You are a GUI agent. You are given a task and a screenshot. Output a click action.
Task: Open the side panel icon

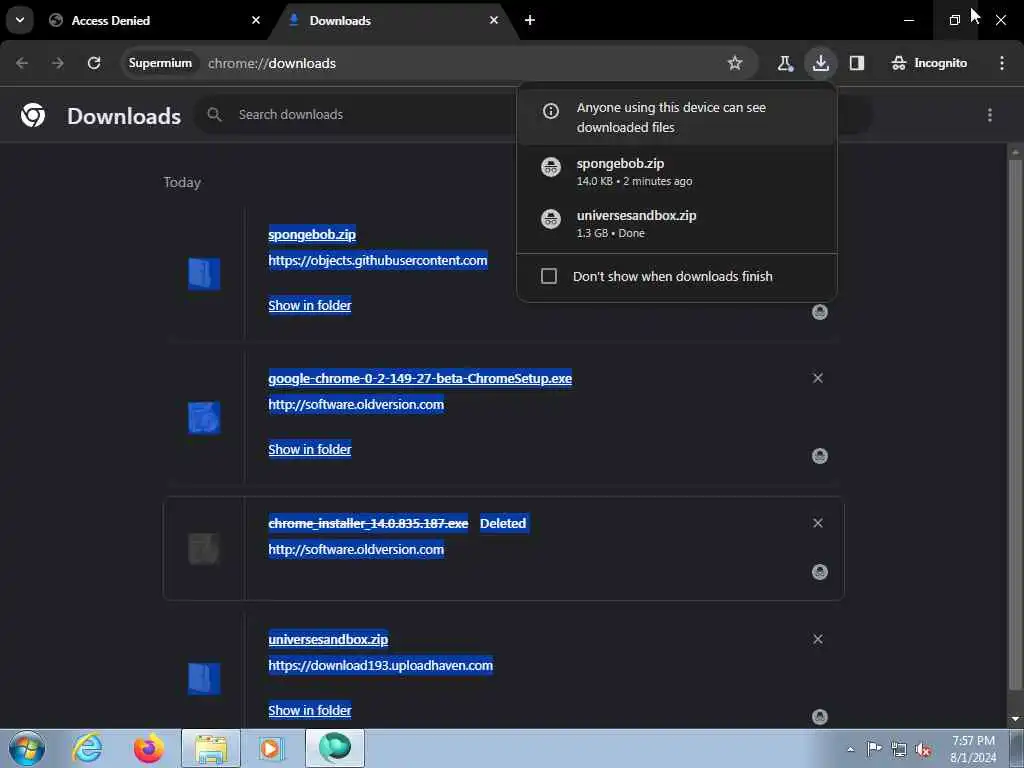pyautogui.click(x=856, y=63)
